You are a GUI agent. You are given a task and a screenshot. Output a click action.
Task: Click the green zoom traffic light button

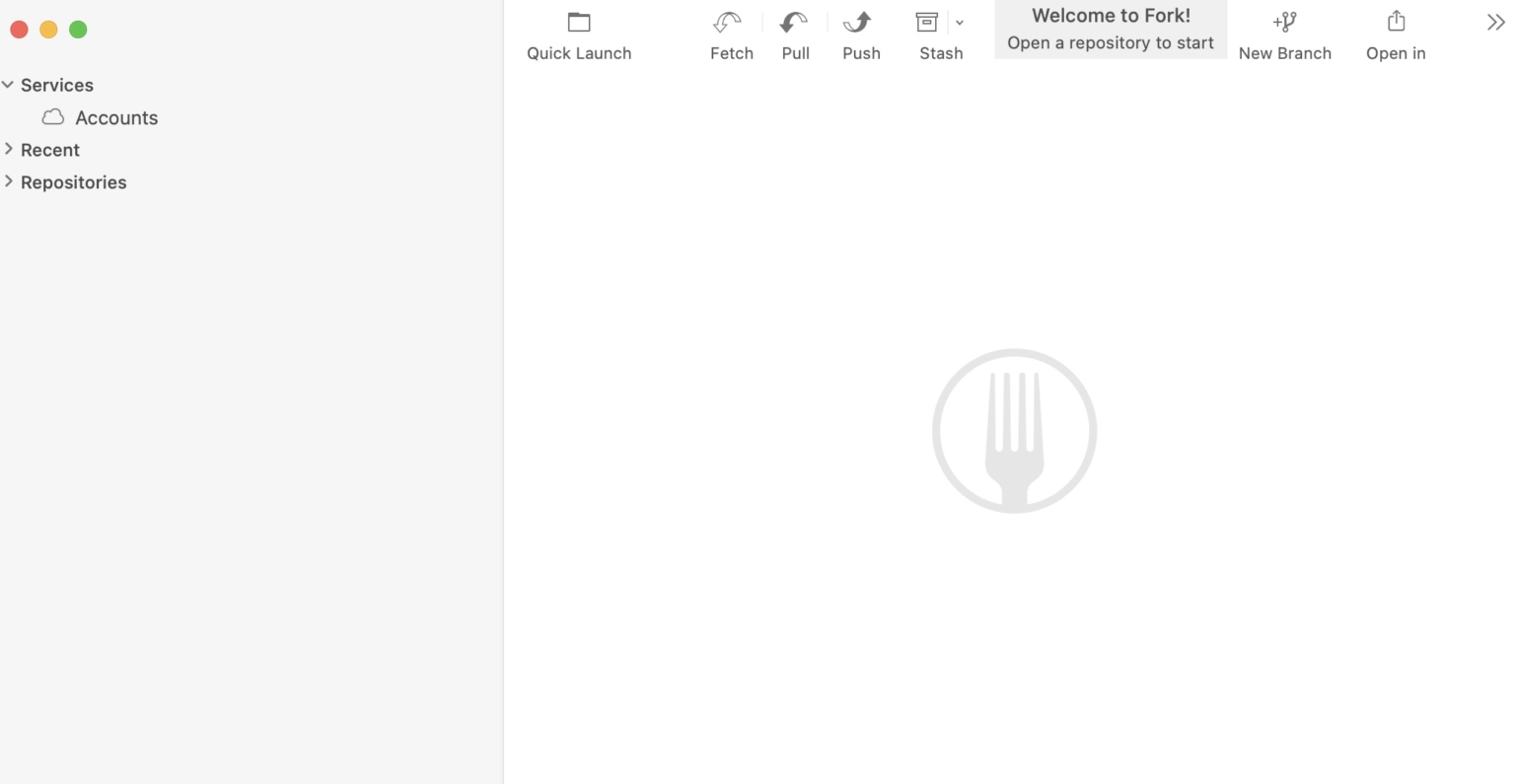tap(77, 29)
